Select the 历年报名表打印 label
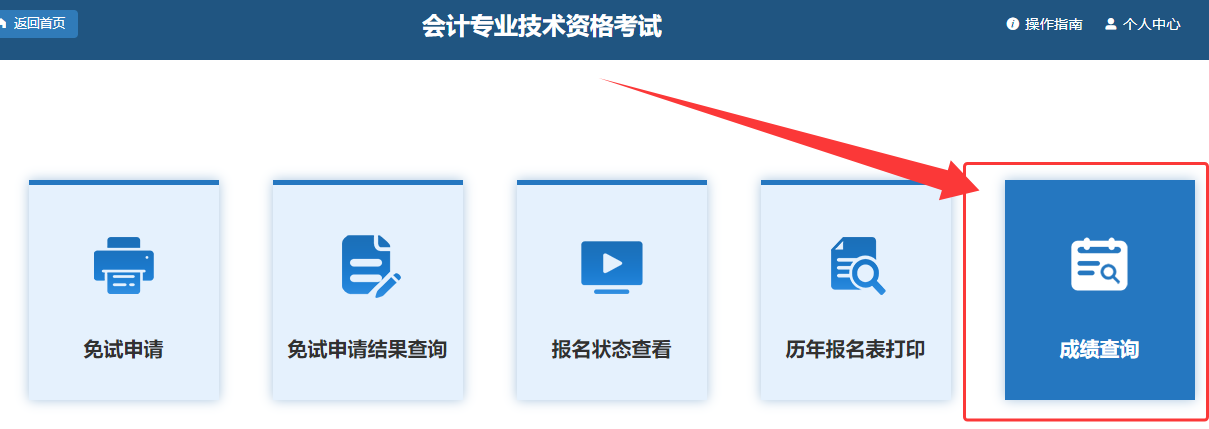 pos(855,350)
